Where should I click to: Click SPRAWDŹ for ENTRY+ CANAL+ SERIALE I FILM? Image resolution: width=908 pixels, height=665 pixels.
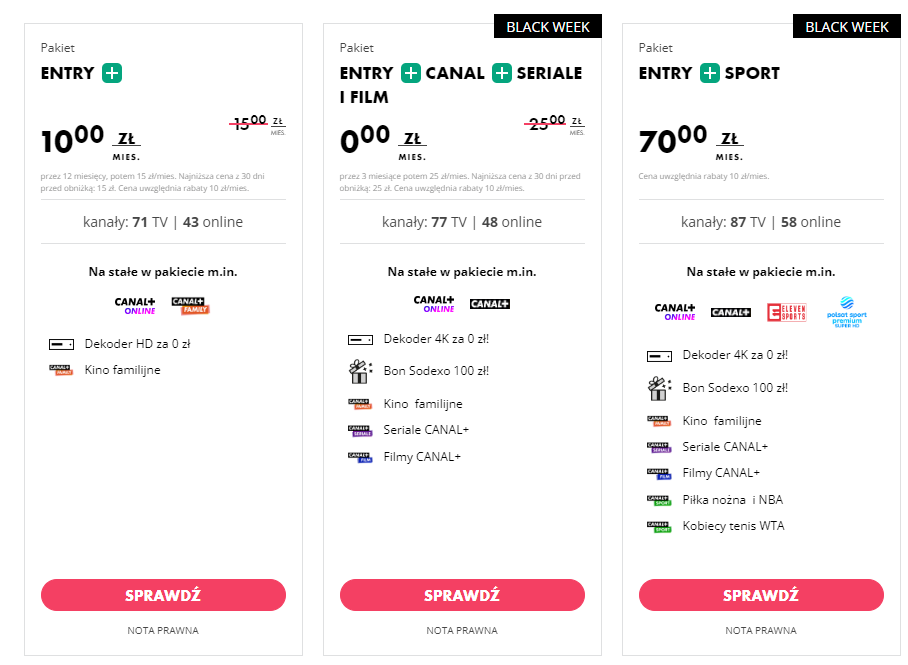pyautogui.click(x=462, y=595)
